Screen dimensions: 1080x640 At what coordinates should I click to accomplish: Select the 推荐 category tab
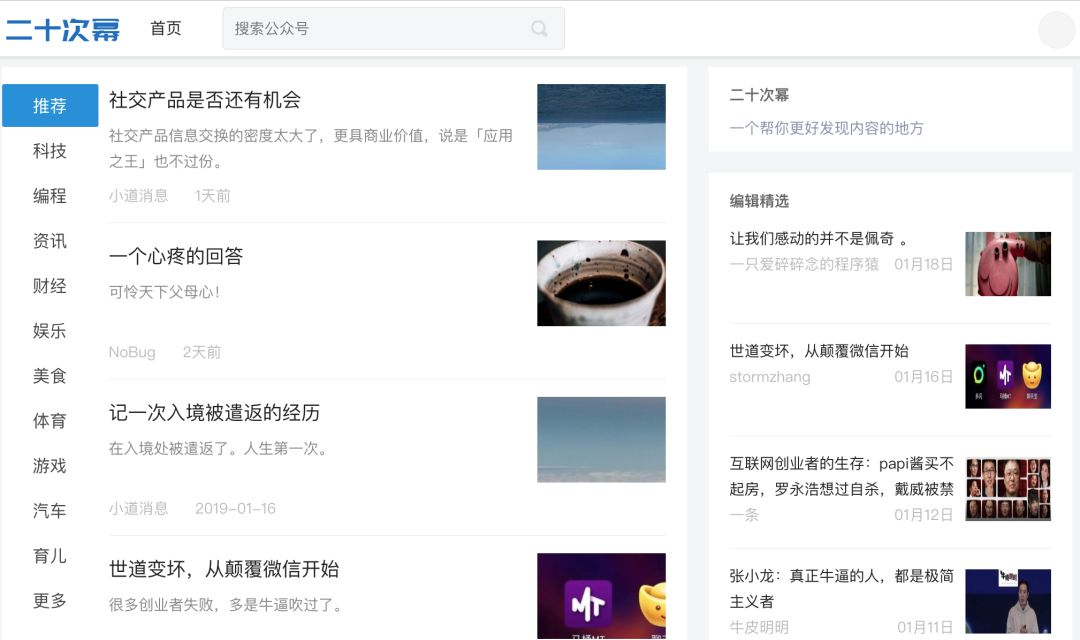pos(50,105)
